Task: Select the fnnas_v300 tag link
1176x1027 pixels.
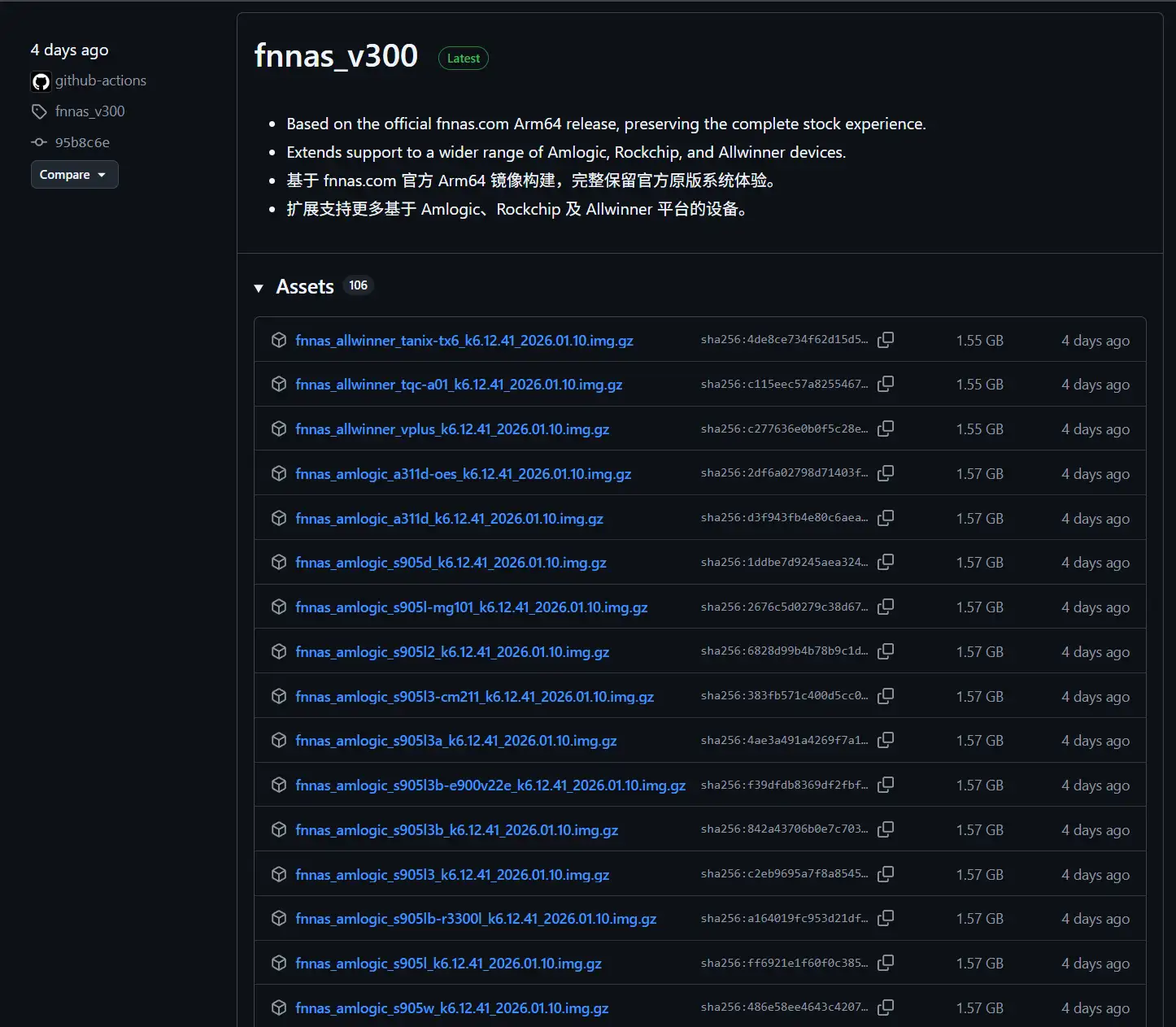Action: point(90,111)
